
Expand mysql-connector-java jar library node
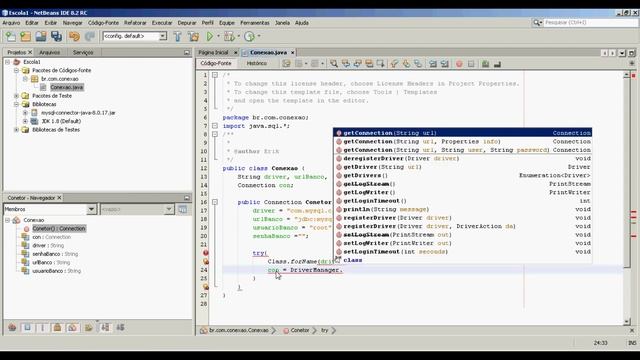pos(25,113)
